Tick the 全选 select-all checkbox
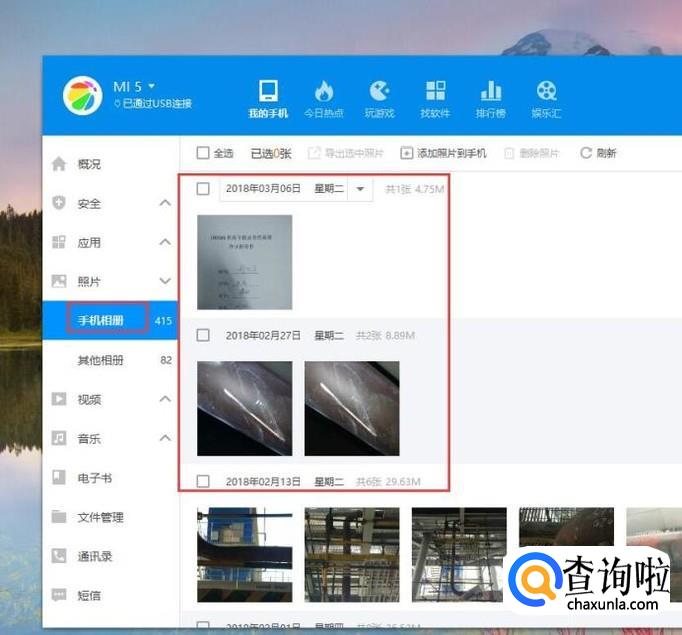682x635 pixels. pyautogui.click(x=203, y=153)
